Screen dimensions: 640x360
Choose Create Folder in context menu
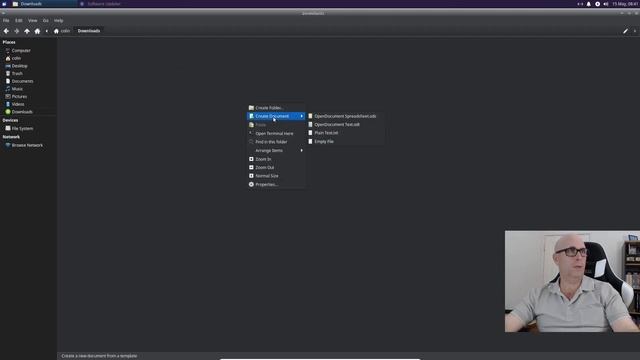tap(276, 108)
